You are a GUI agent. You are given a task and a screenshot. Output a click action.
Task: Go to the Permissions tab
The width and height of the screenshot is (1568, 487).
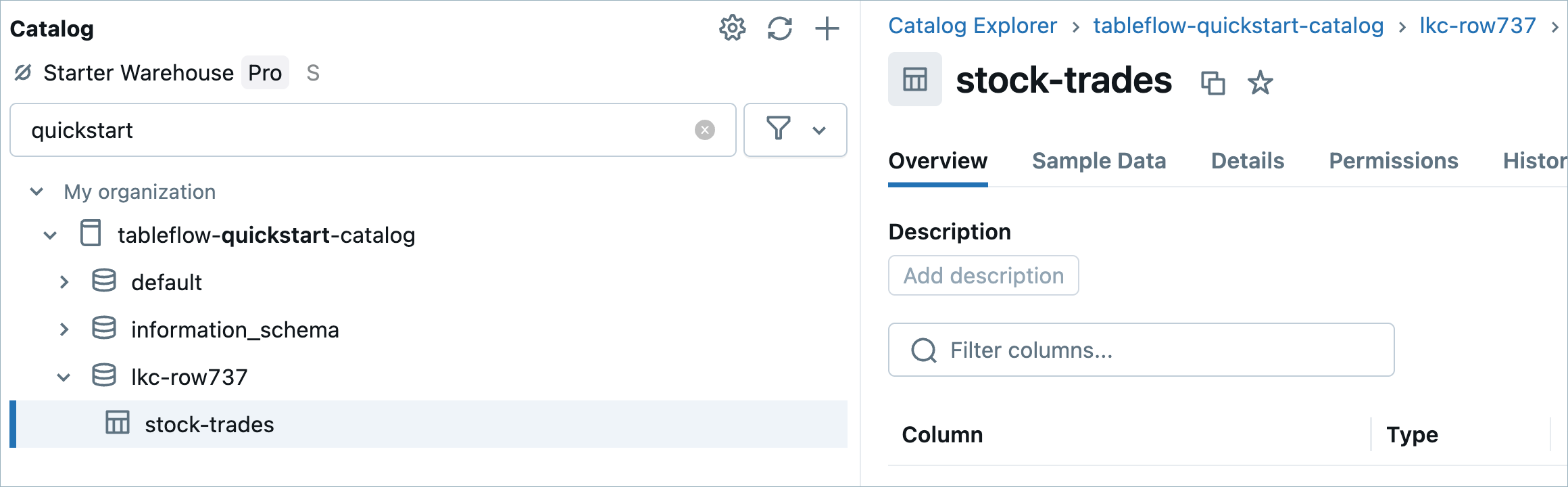pos(1393,161)
